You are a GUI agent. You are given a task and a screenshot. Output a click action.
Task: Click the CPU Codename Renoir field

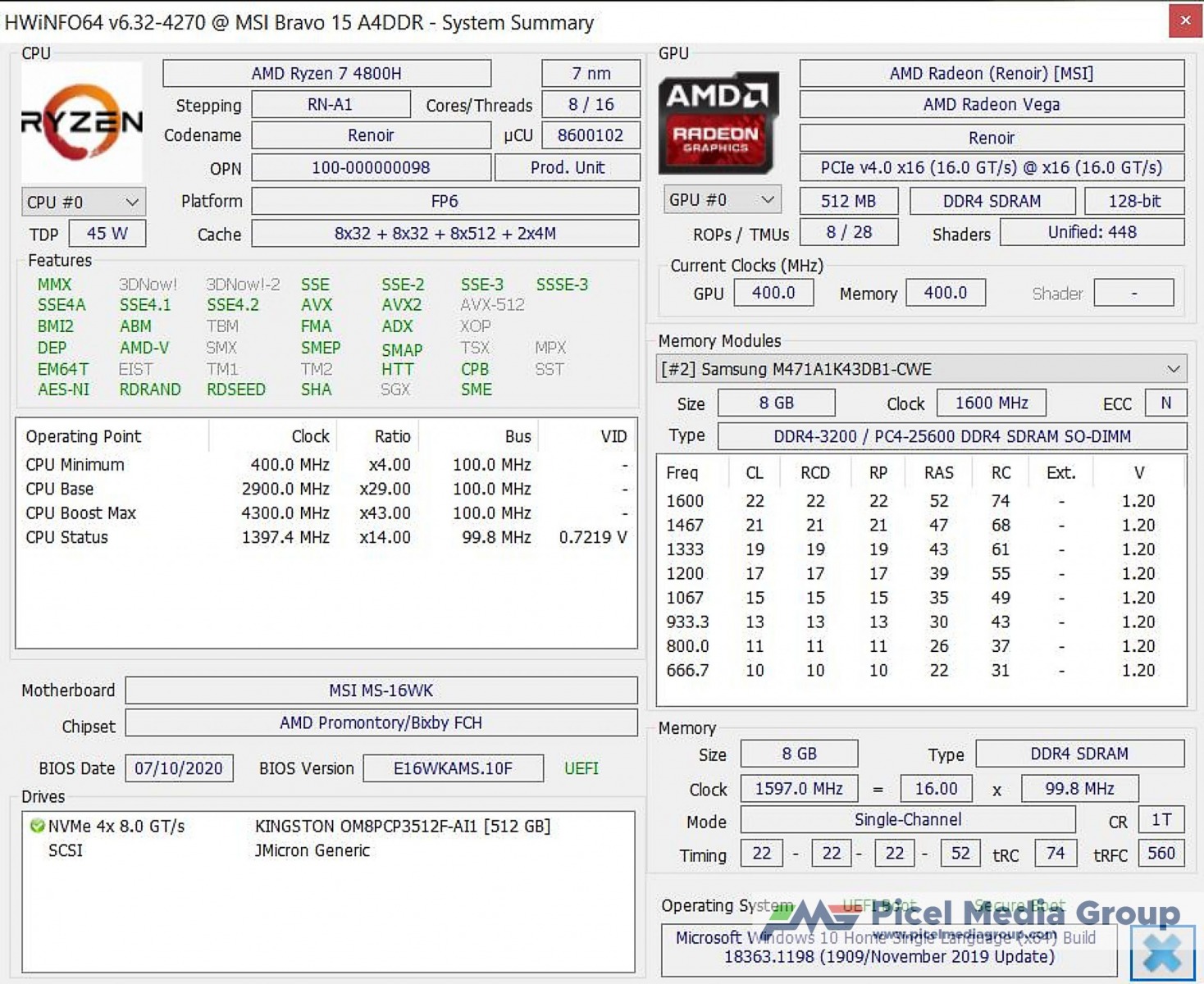coord(371,135)
